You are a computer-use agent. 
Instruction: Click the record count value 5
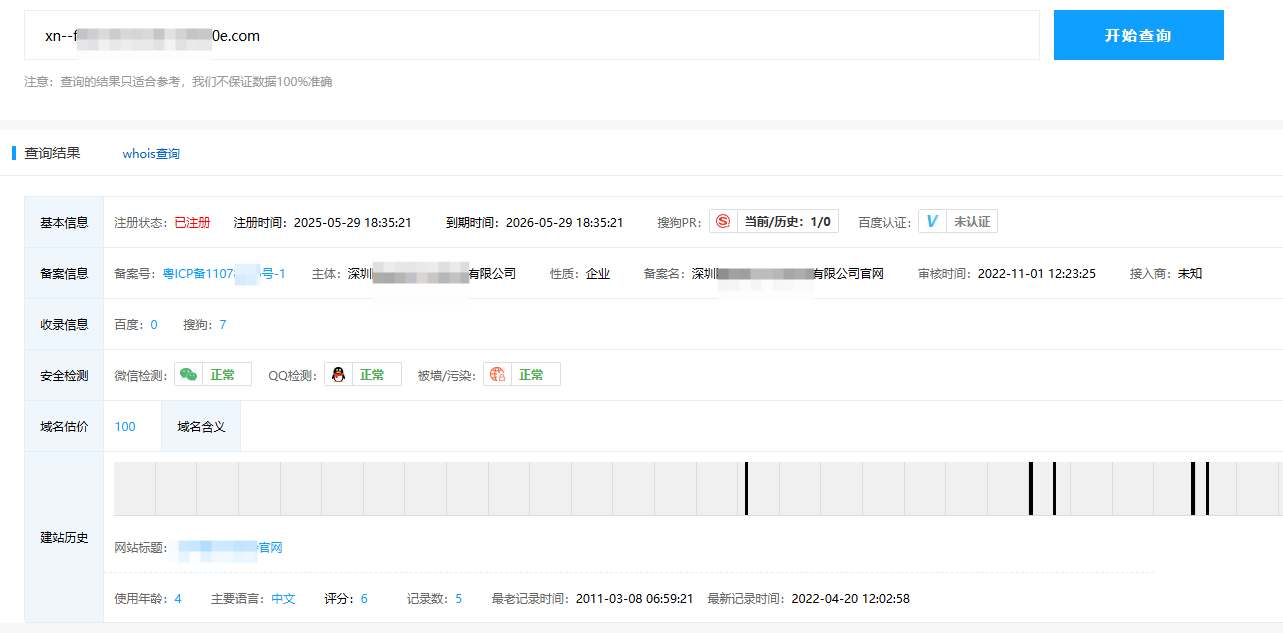point(459,599)
